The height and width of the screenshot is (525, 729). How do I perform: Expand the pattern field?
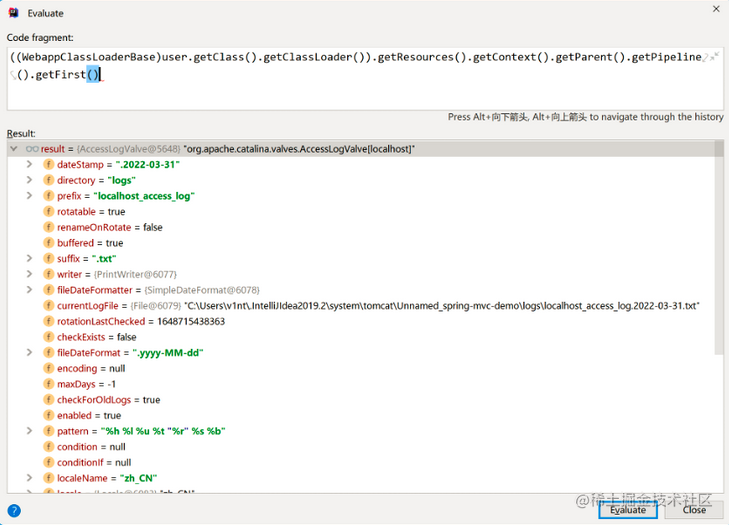[29, 431]
